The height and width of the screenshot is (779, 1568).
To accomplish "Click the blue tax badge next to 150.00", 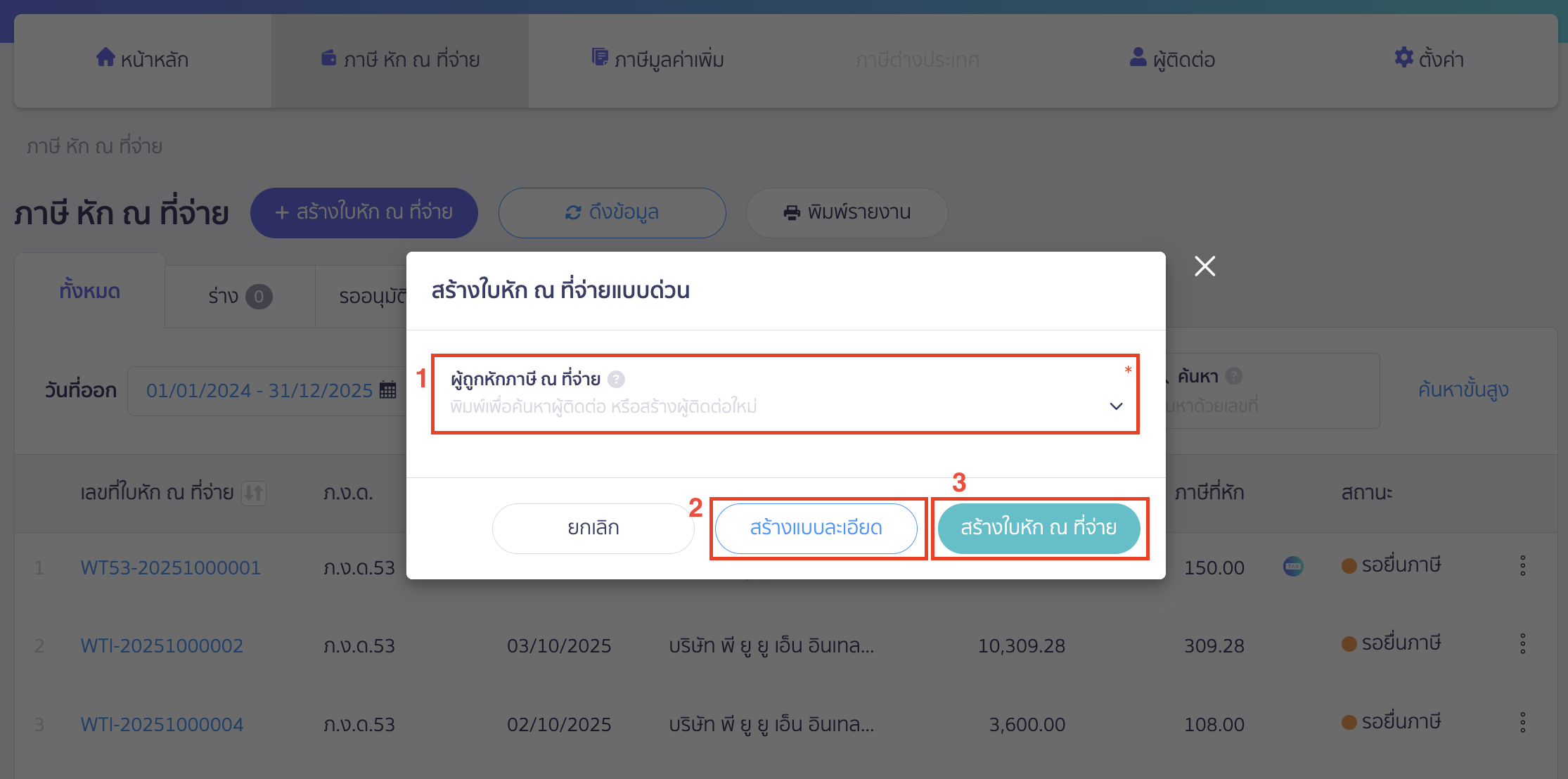I will 1294,566.
